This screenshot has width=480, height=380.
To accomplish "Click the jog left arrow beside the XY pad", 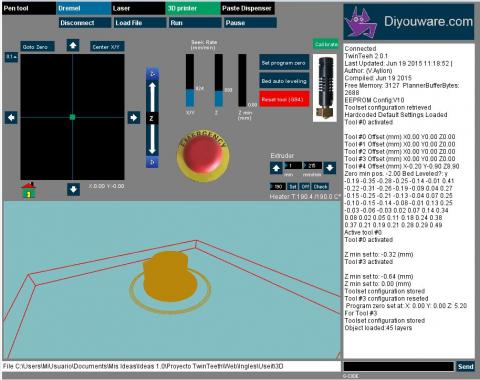I will tap(11, 118).
